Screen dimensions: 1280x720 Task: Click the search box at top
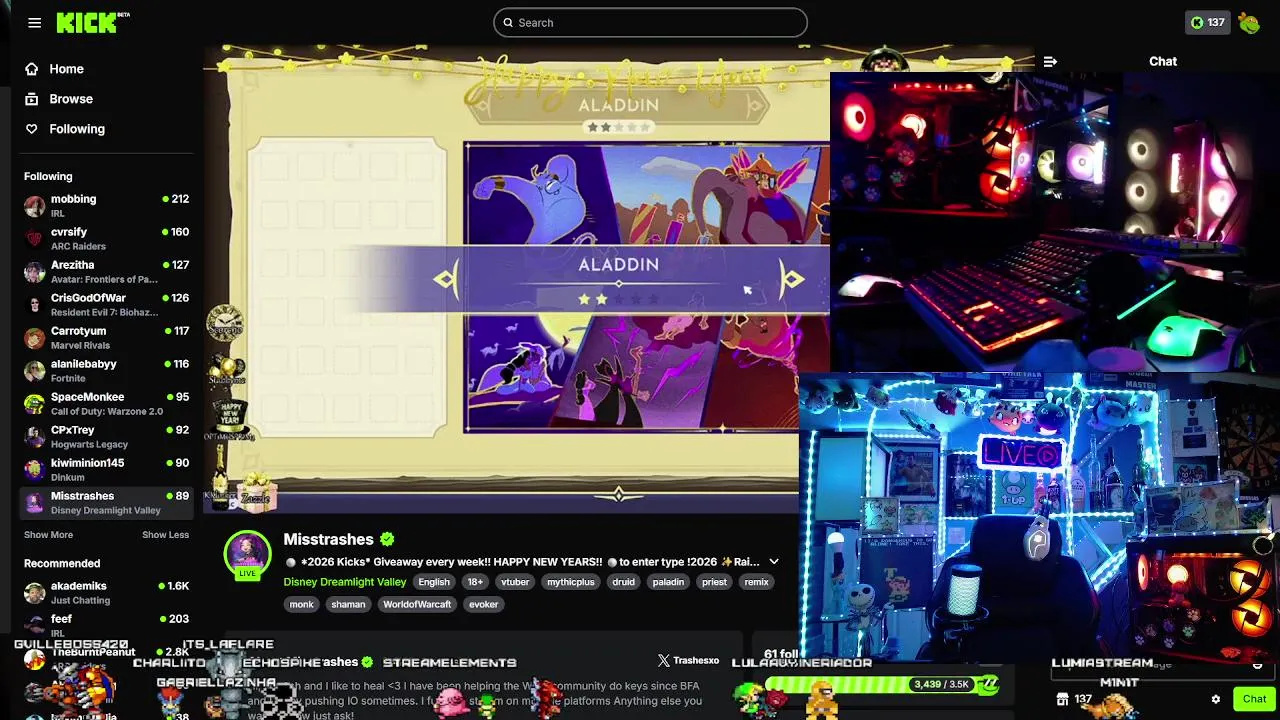point(650,22)
